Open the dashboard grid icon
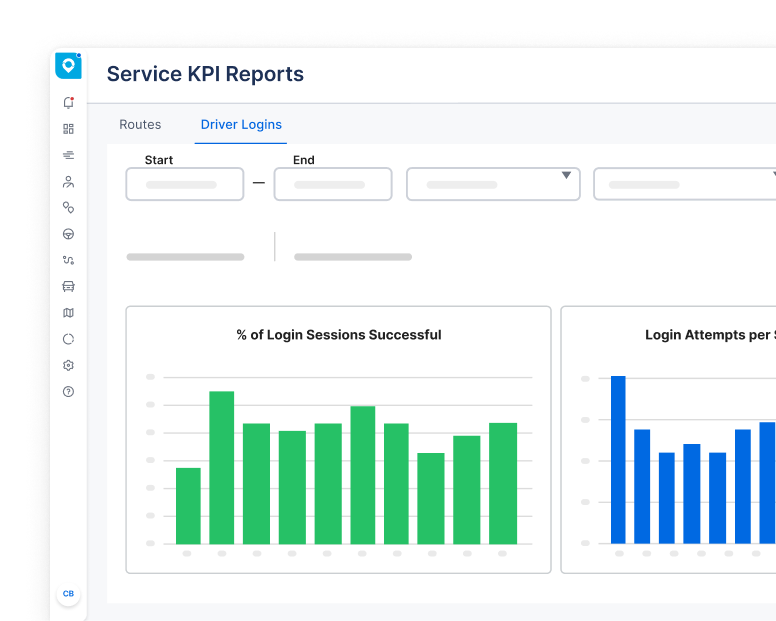Screen dimensions: 776x621 68,129
